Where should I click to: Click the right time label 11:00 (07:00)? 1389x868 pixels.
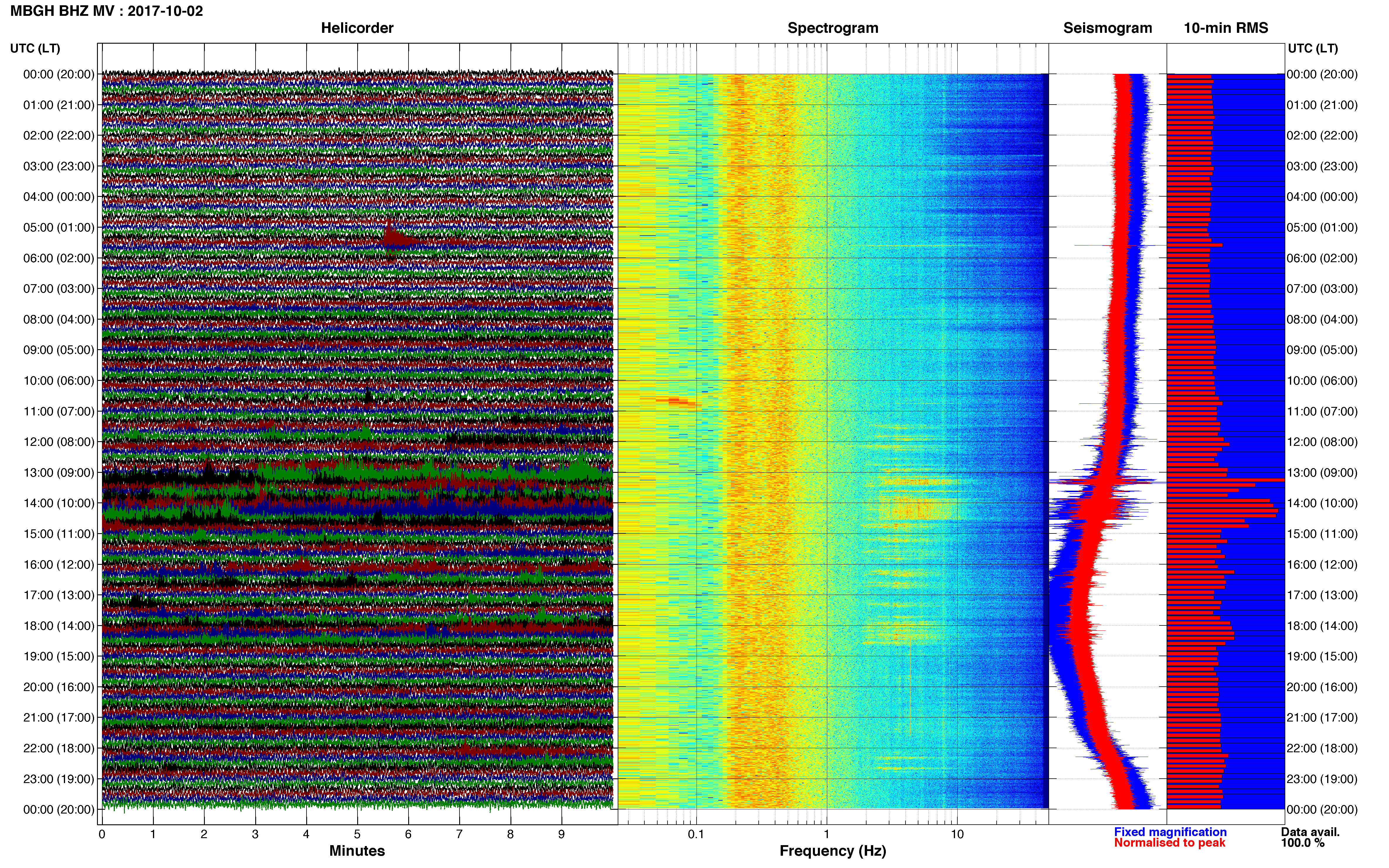(1322, 411)
